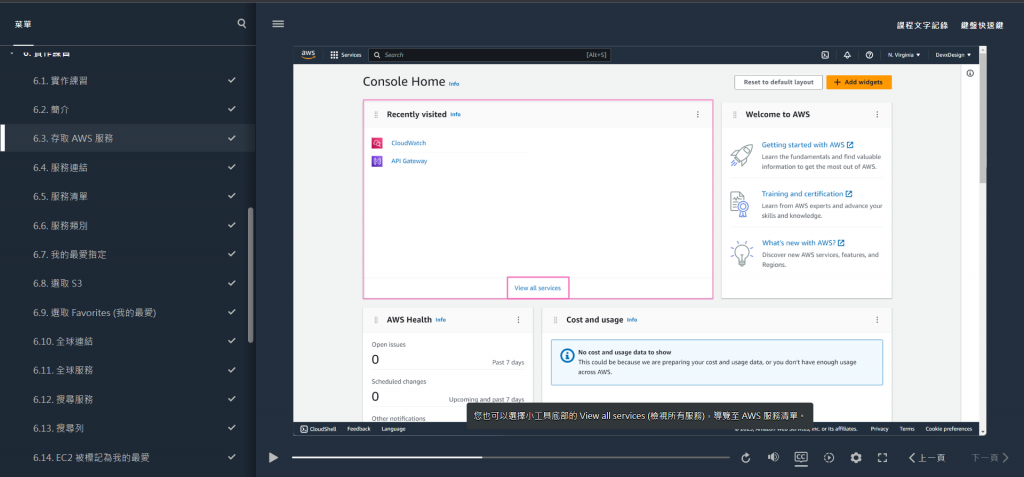Click the certificate Training icon
Image resolution: width=1024 pixels, height=477 pixels.
point(739,205)
